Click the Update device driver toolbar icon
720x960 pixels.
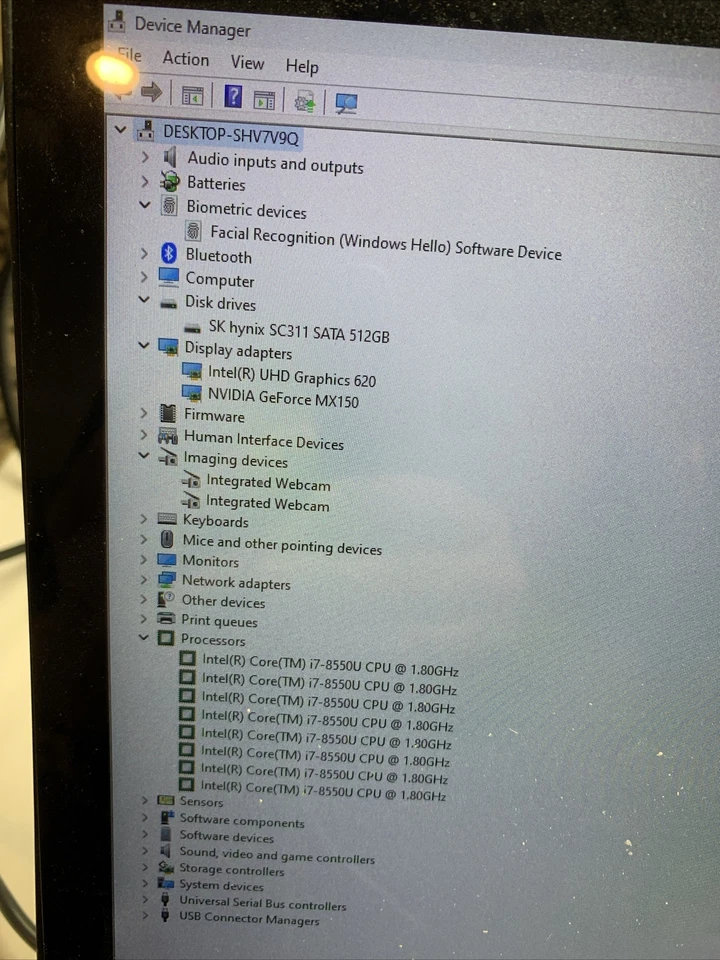[x=304, y=102]
